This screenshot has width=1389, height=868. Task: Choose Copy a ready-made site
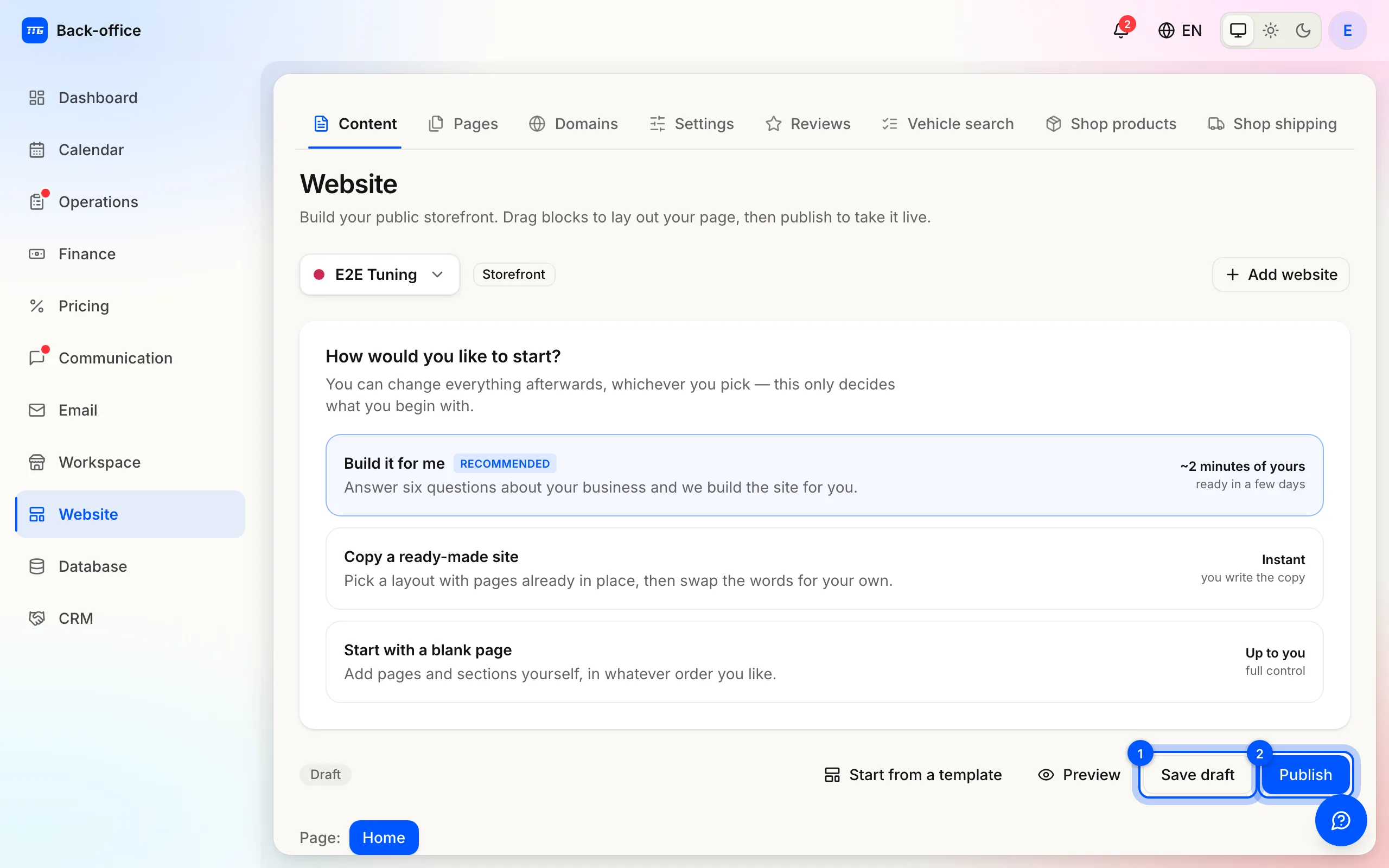coord(824,569)
